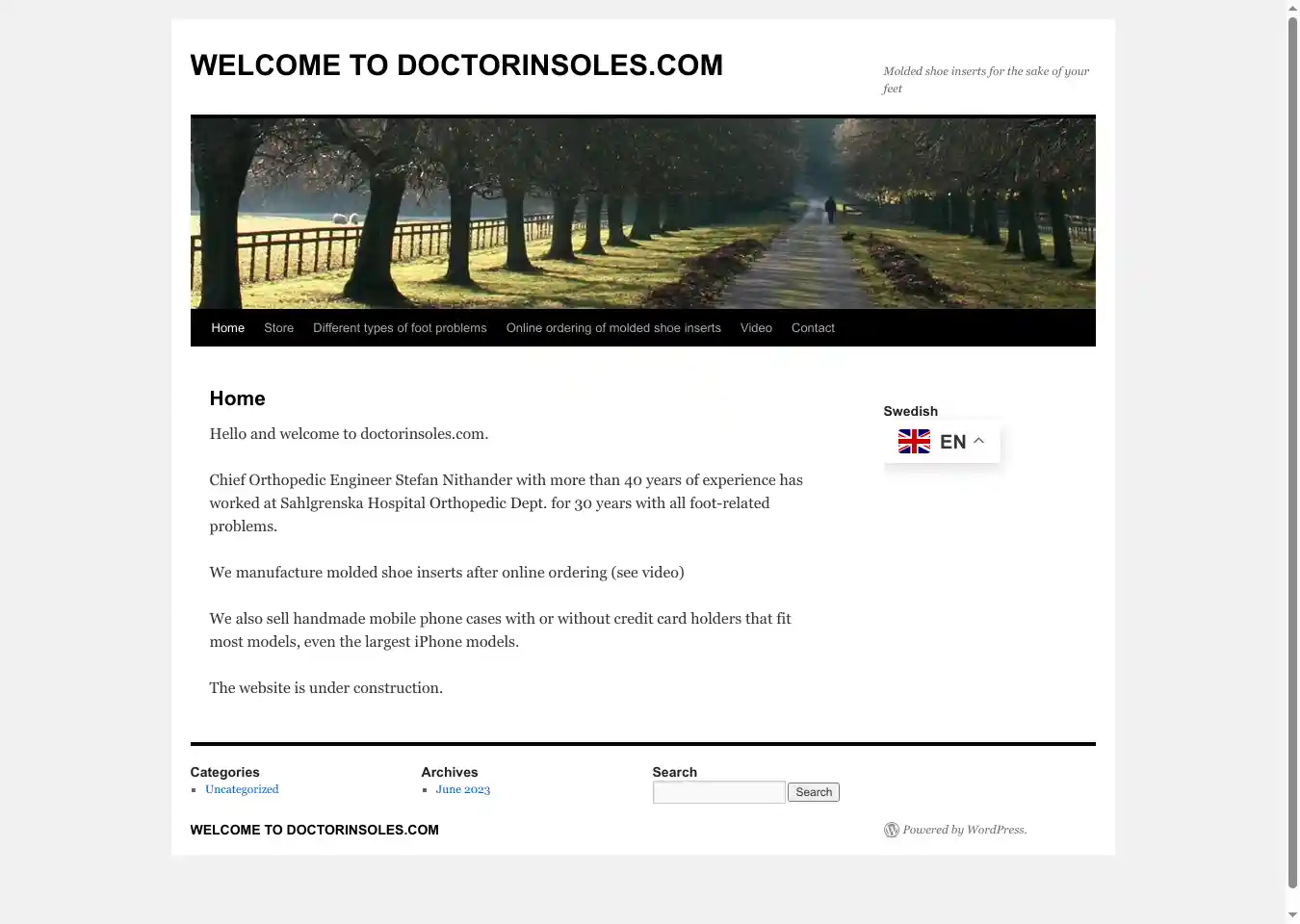Expand the EN language dropdown chevron
The height and width of the screenshot is (924, 1300).
point(978,441)
